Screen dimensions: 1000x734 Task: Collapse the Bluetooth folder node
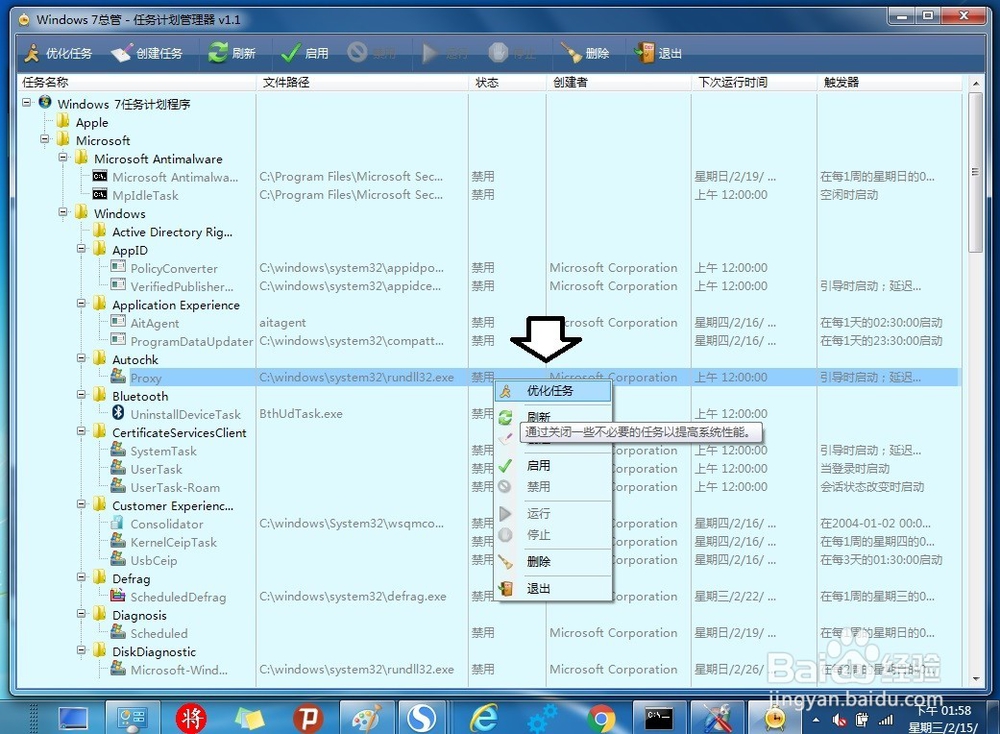81,394
